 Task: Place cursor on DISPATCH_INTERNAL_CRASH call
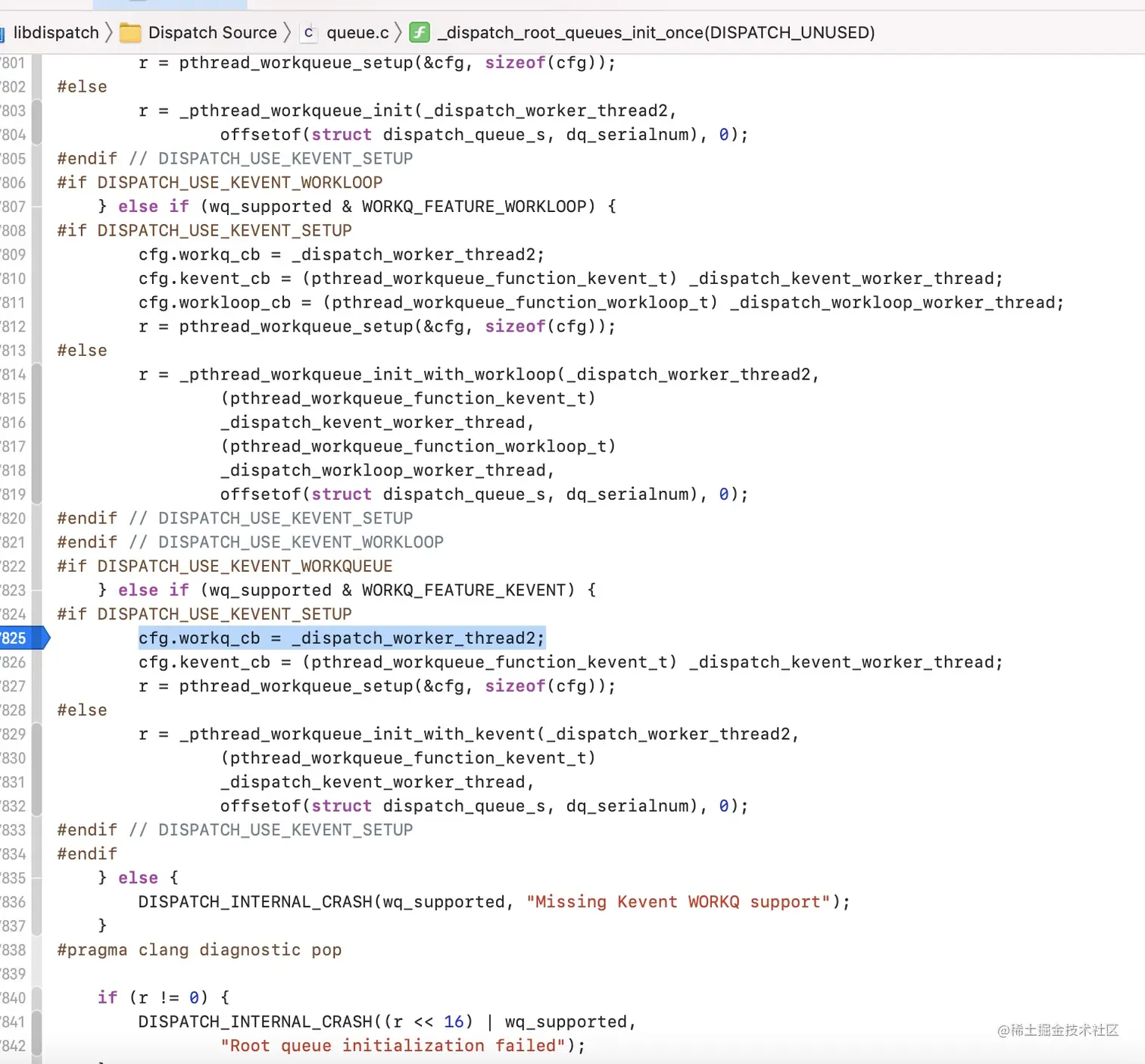tap(257, 902)
